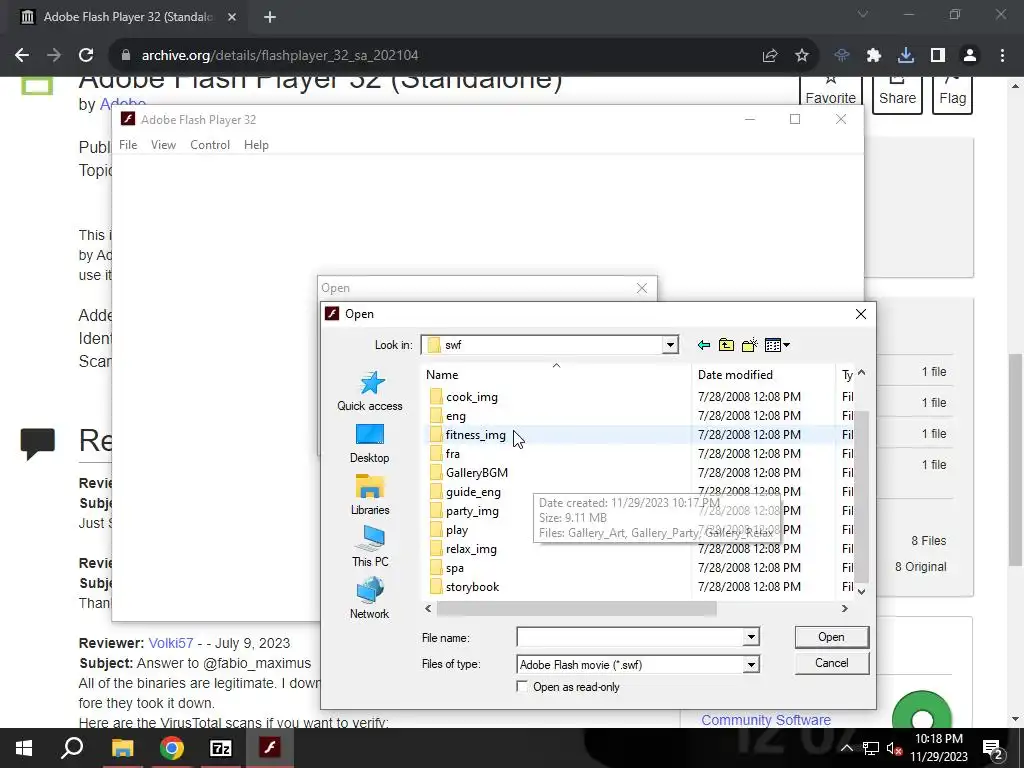Screen dimensions: 1024x768
Task: Open File menu in Flash Player
Action: pos(128,145)
